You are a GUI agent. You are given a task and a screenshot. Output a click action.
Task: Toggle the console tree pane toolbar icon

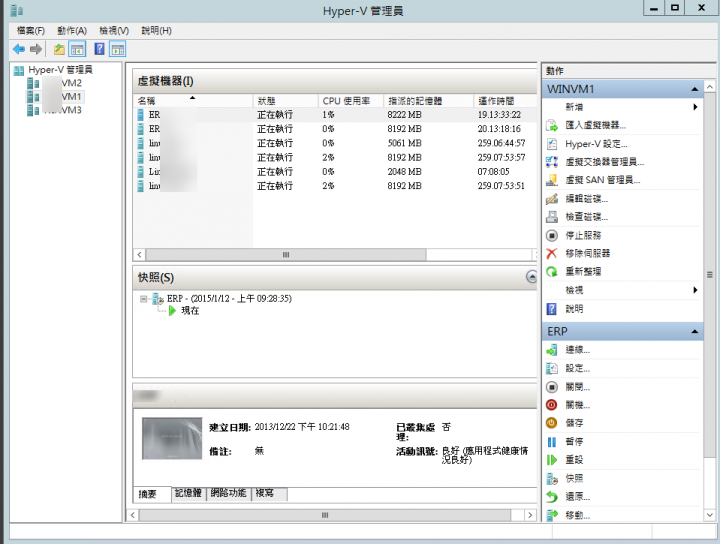(77, 49)
